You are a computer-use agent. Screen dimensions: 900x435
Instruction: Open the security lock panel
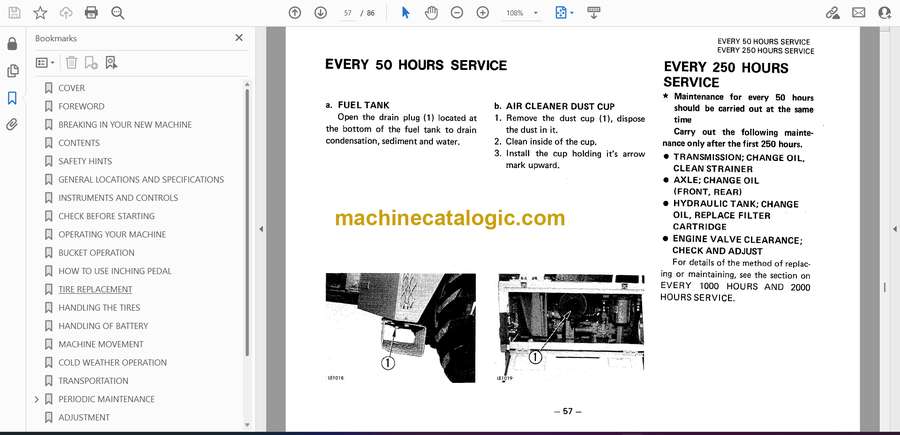tap(12, 44)
